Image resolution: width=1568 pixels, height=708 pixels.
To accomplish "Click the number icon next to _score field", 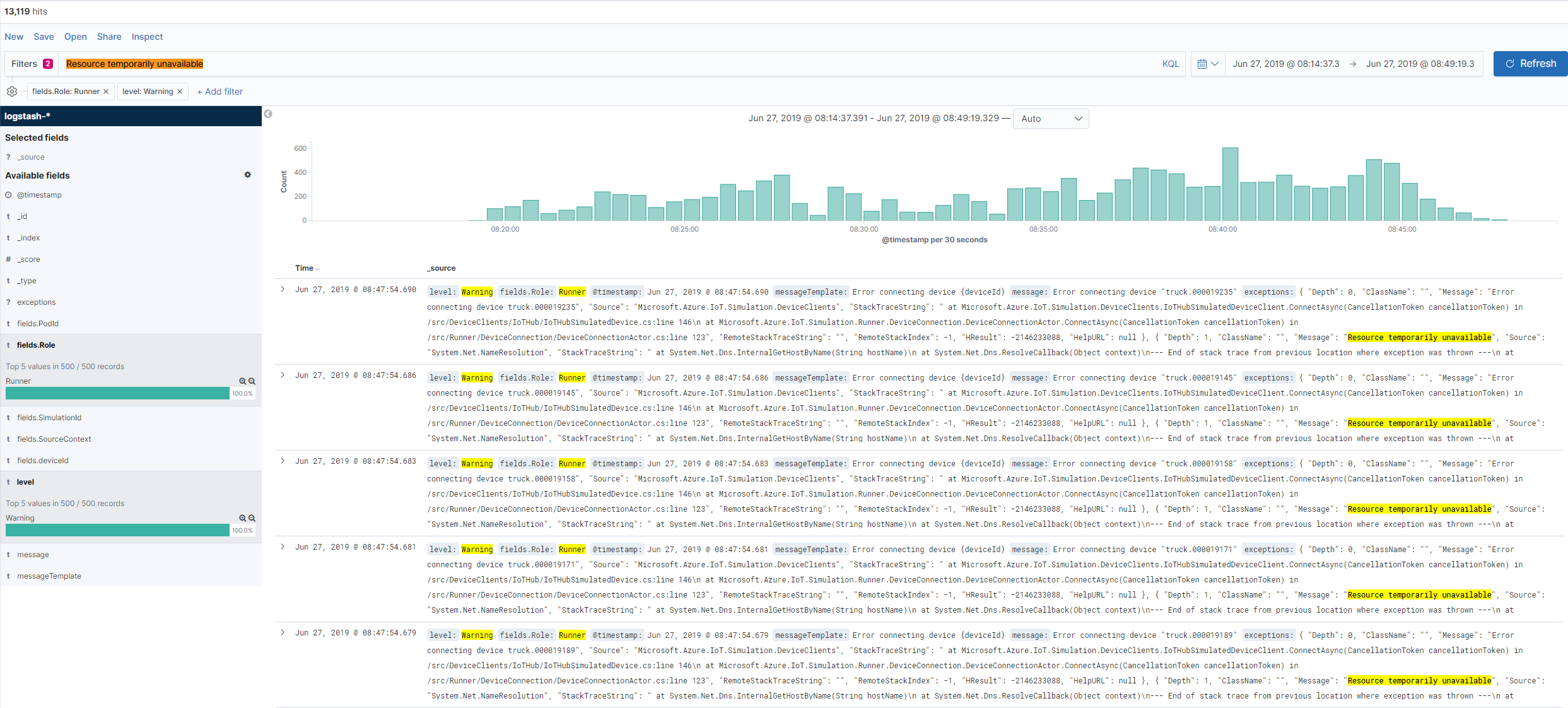I will pyautogui.click(x=8, y=259).
